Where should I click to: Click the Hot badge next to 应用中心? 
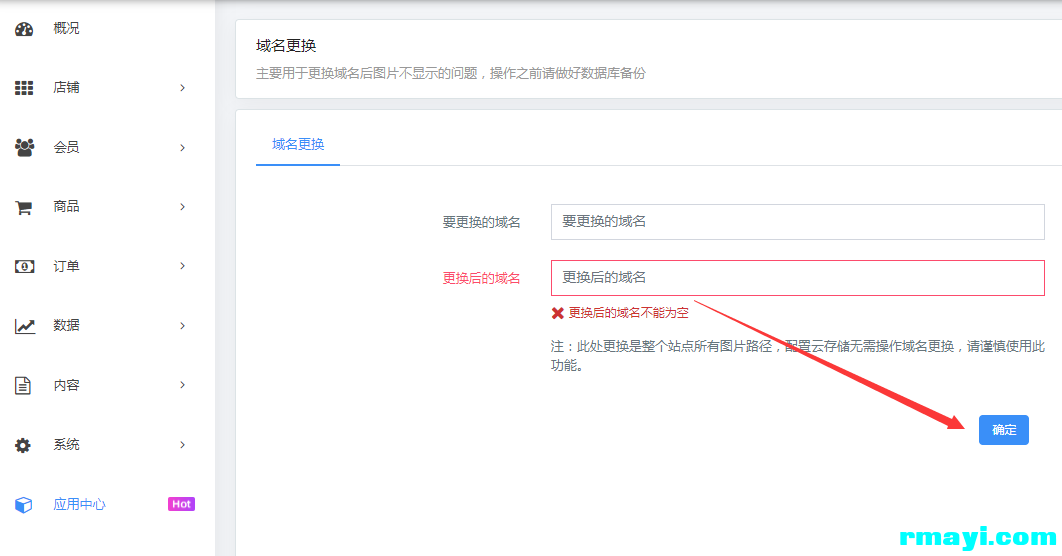click(x=182, y=504)
